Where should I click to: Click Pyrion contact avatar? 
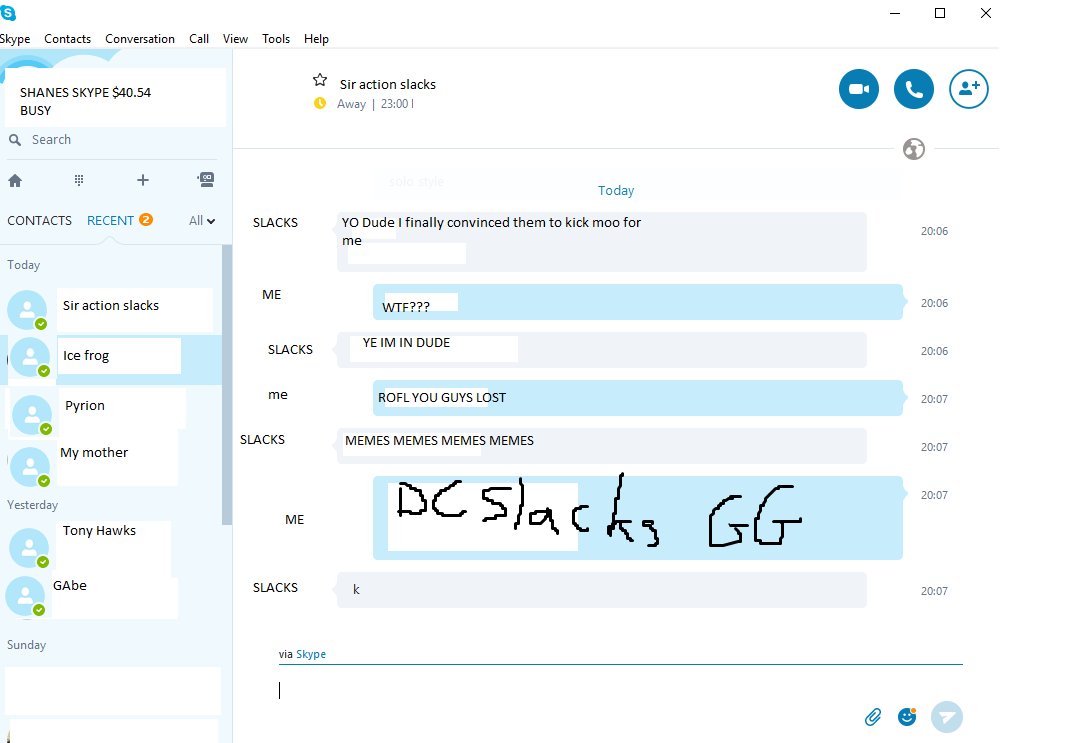[x=32, y=415]
